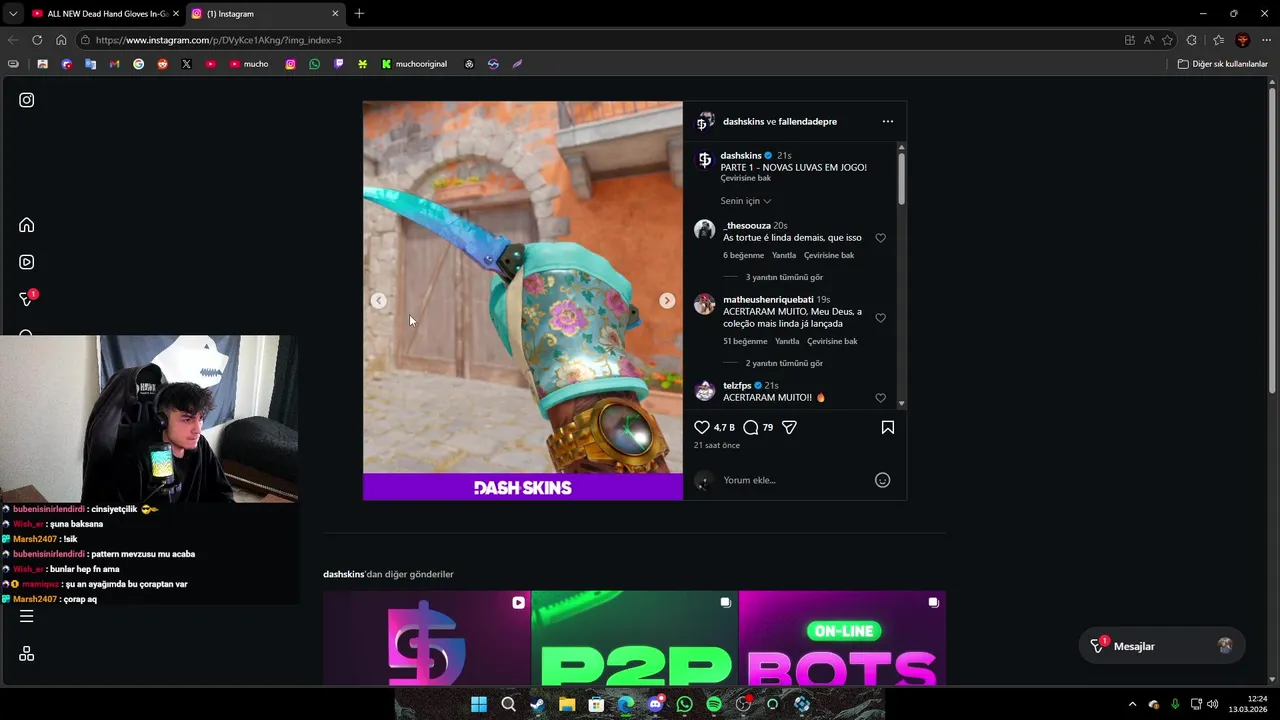Like the post with the heart icon
Viewport: 1280px width, 720px height.
pyautogui.click(x=702, y=427)
